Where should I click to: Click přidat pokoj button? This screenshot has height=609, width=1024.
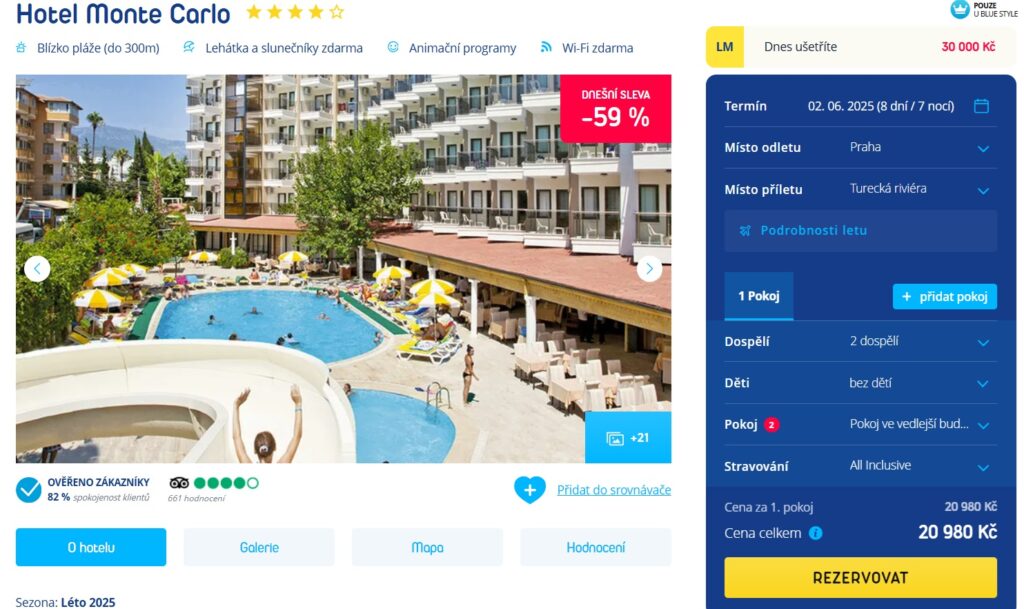(944, 296)
